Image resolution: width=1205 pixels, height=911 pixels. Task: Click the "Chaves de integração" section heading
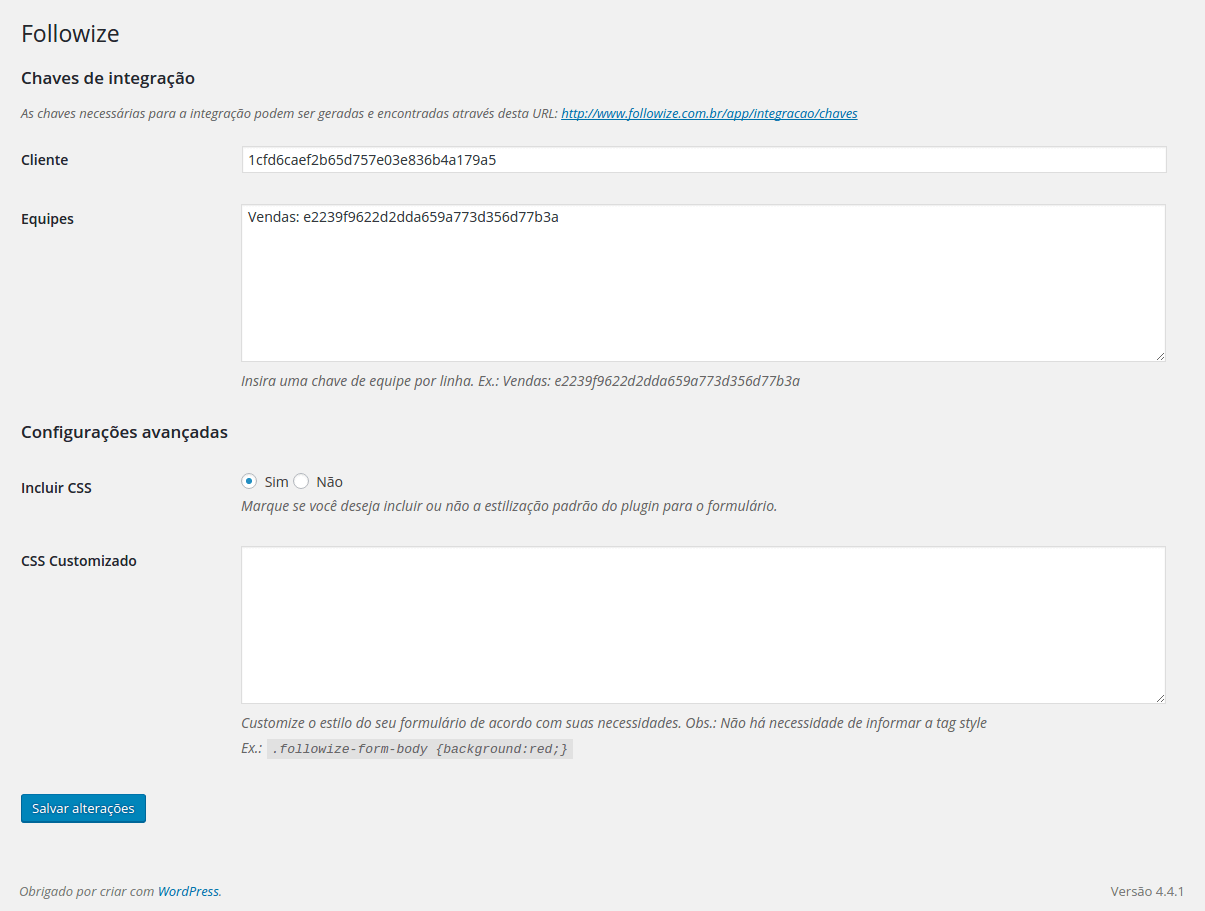pos(108,78)
